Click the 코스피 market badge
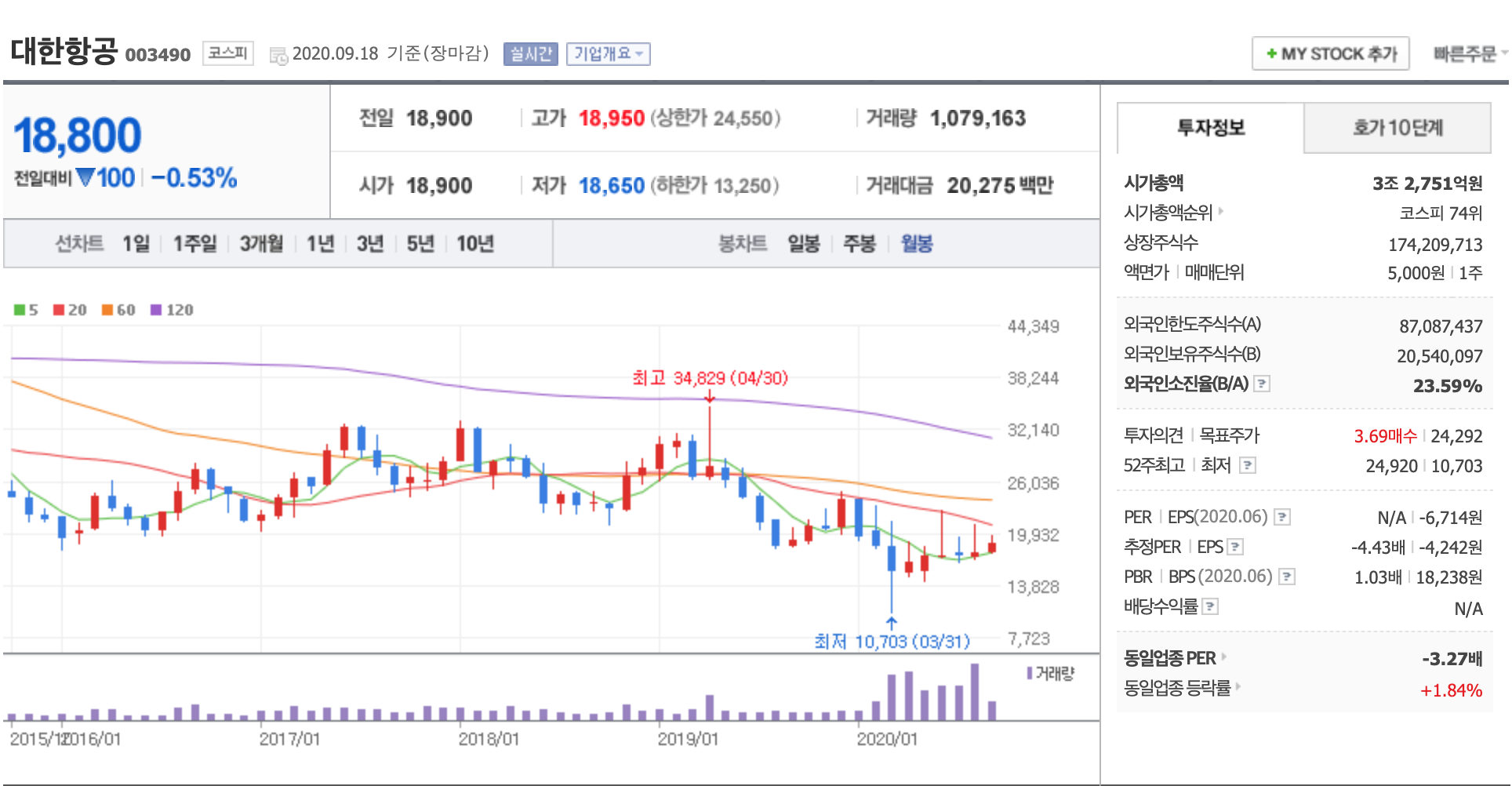 pyautogui.click(x=228, y=53)
